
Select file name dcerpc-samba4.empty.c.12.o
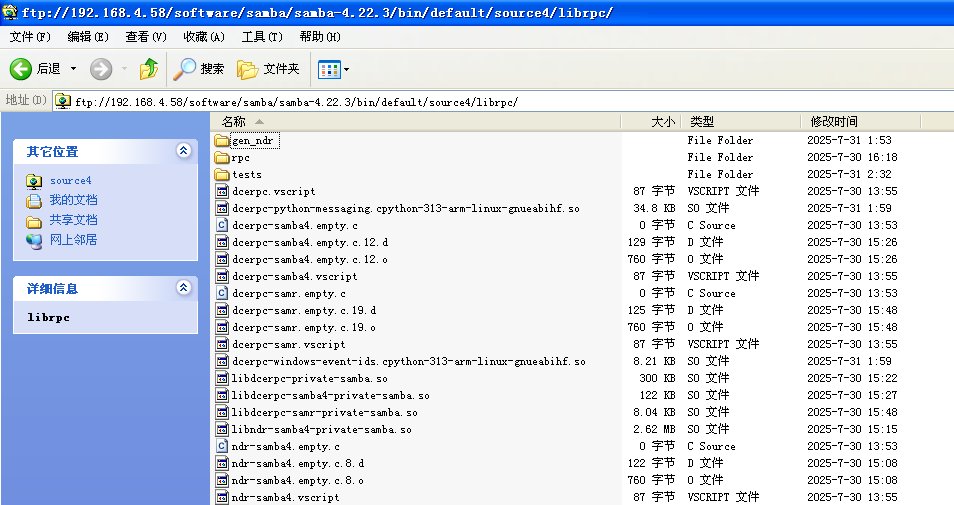(x=310, y=260)
